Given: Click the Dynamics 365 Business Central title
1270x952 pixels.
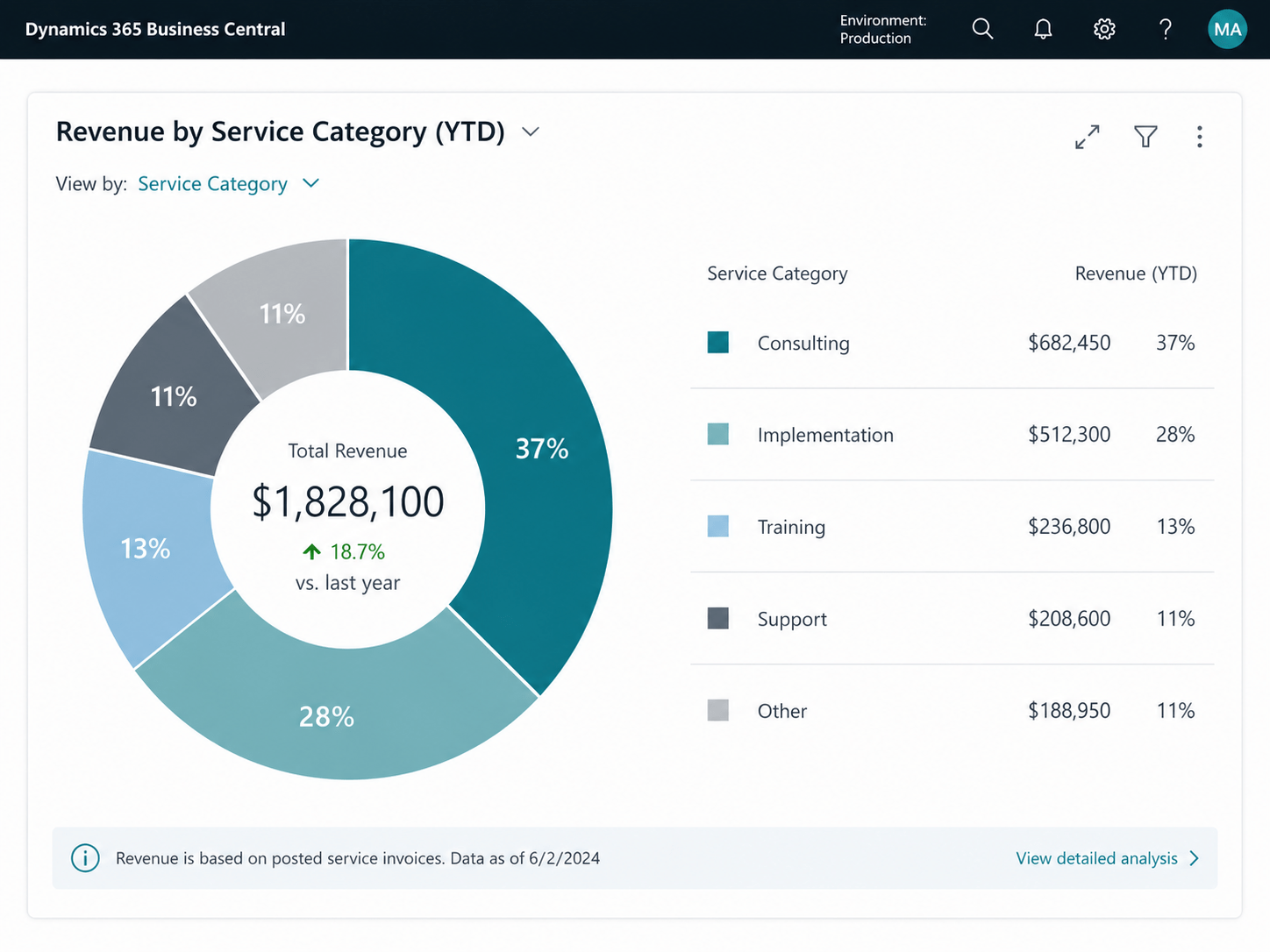Looking at the screenshot, I should (x=155, y=29).
